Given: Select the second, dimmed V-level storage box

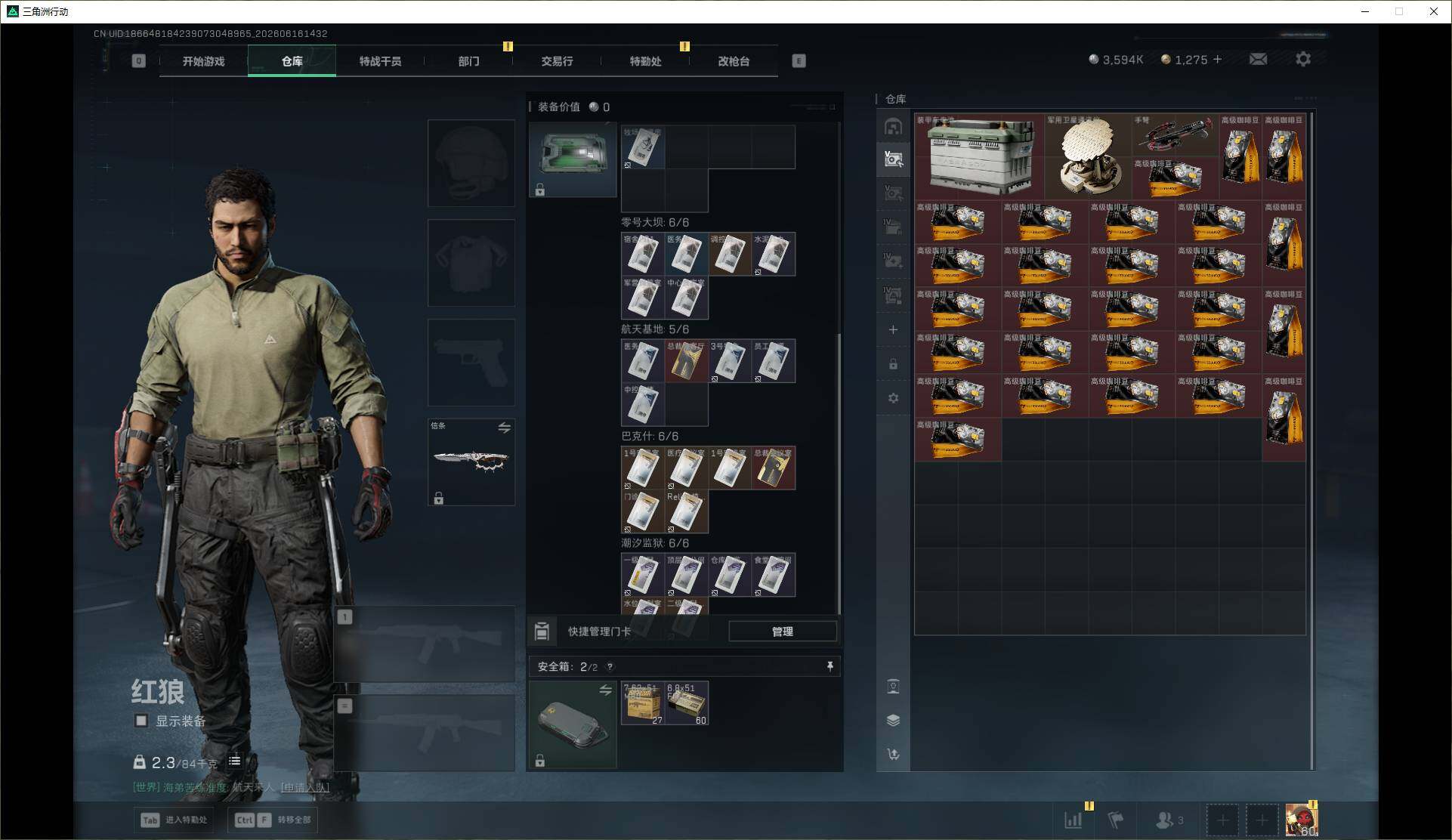Looking at the screenshot, I should click(893, 193).
